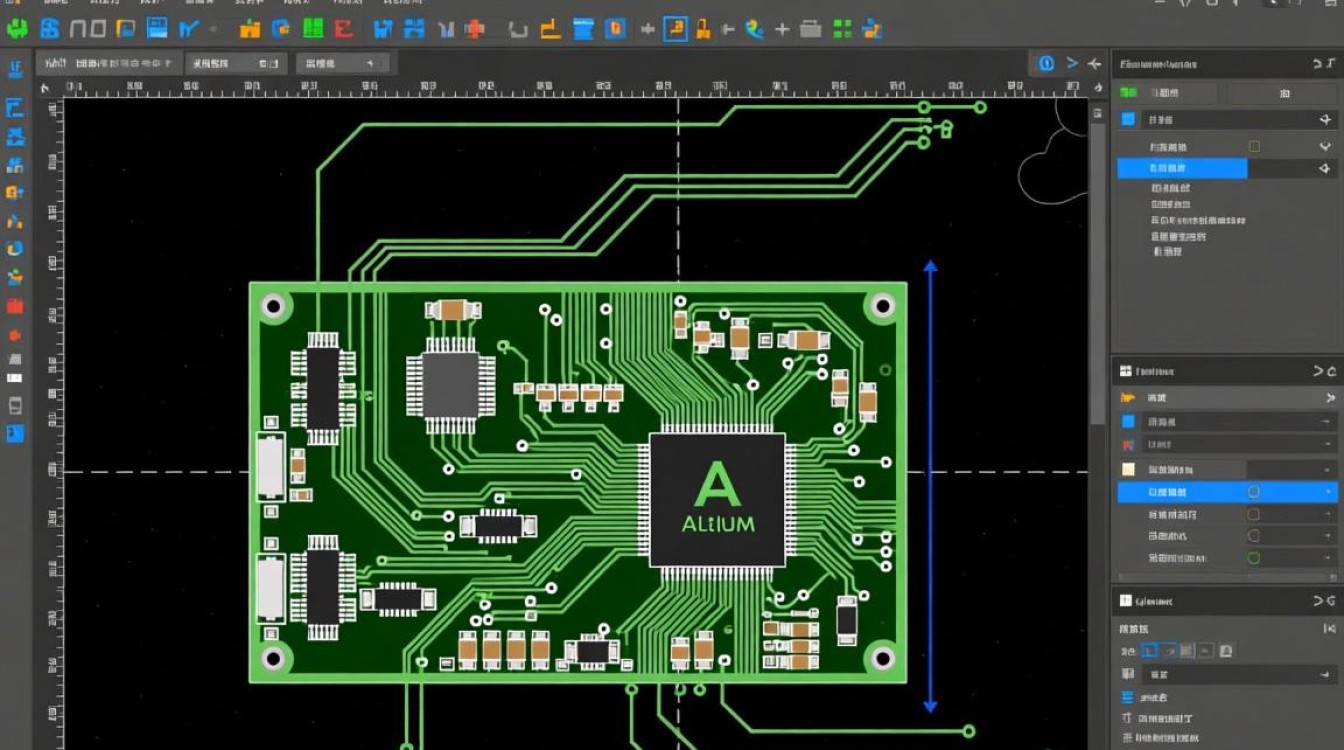The width and height of the screenshot is (1344, 750).
Task: Click the red cross-shaped icon in the top toolbar
Action: [475, 30]
